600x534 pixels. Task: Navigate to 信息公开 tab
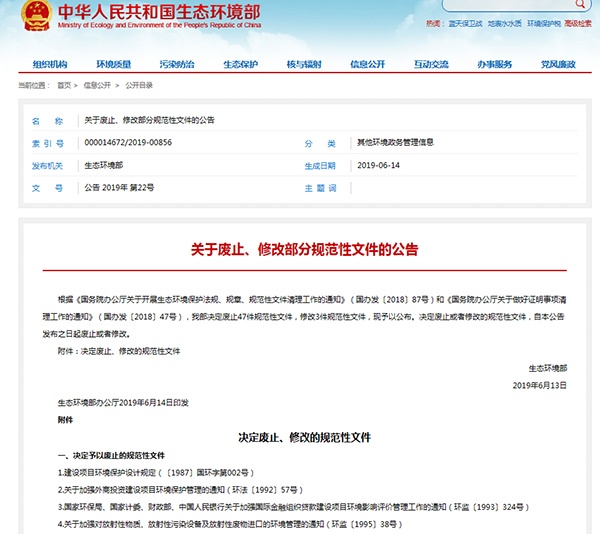tap(366, 65)
